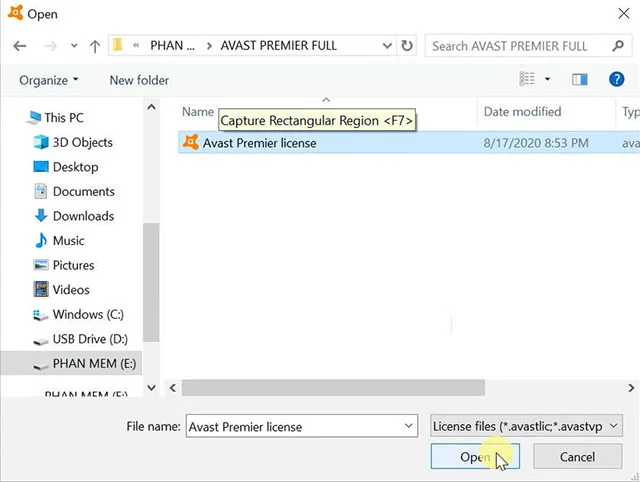This screenshot has height=482, width=640.
Task: Open the view options dropdown arrow
Action: point(547,79)
